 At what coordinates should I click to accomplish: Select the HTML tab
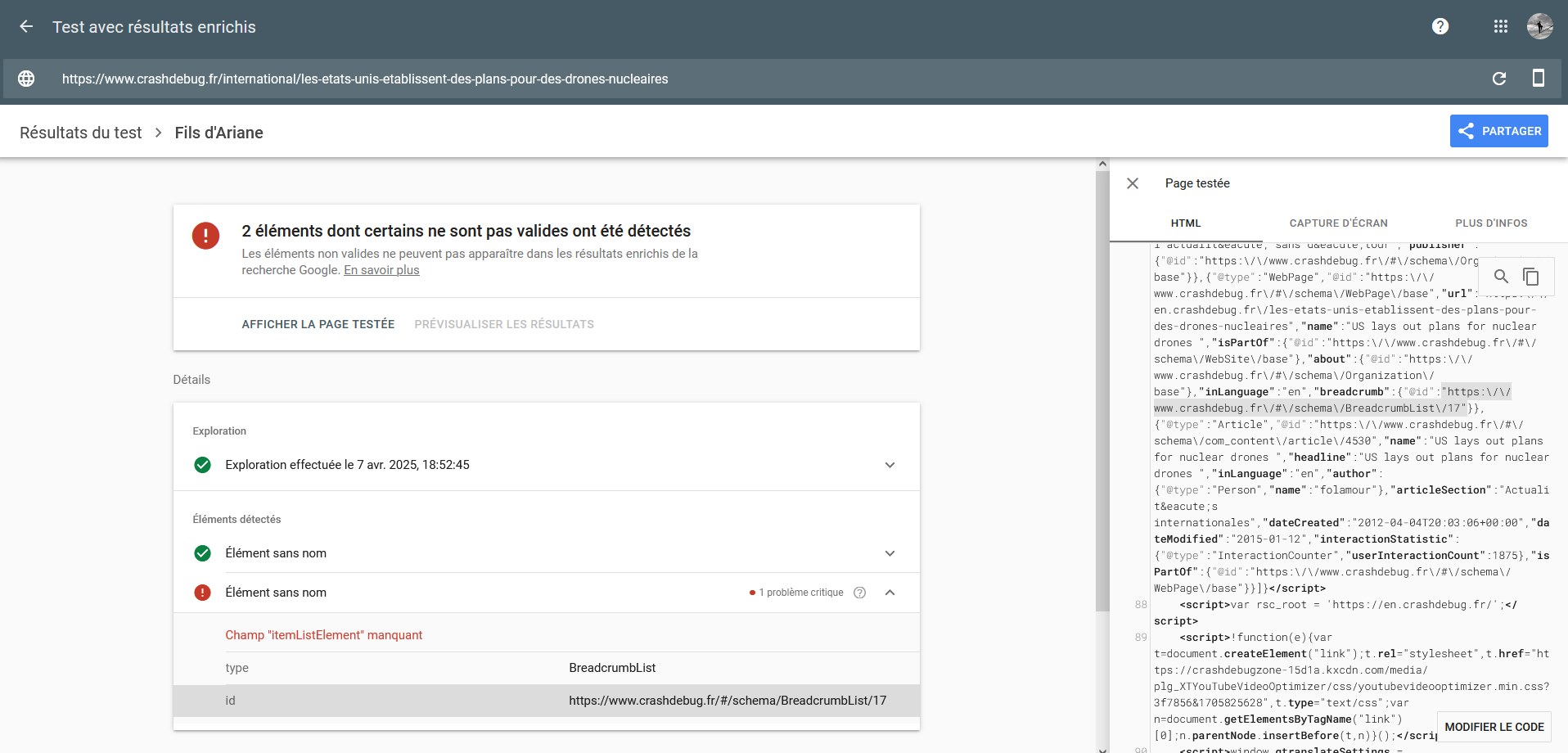click(1185, 223)
